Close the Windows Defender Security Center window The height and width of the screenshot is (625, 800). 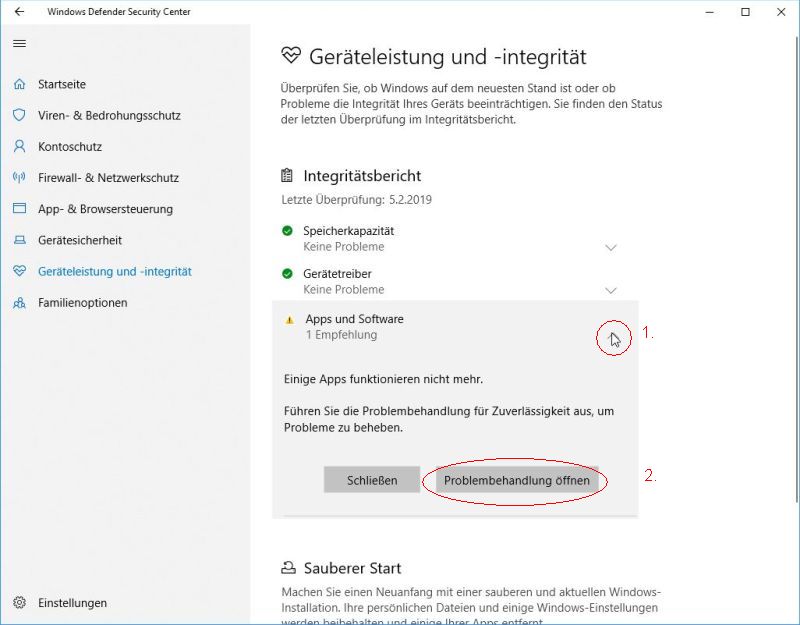[781, 12]
